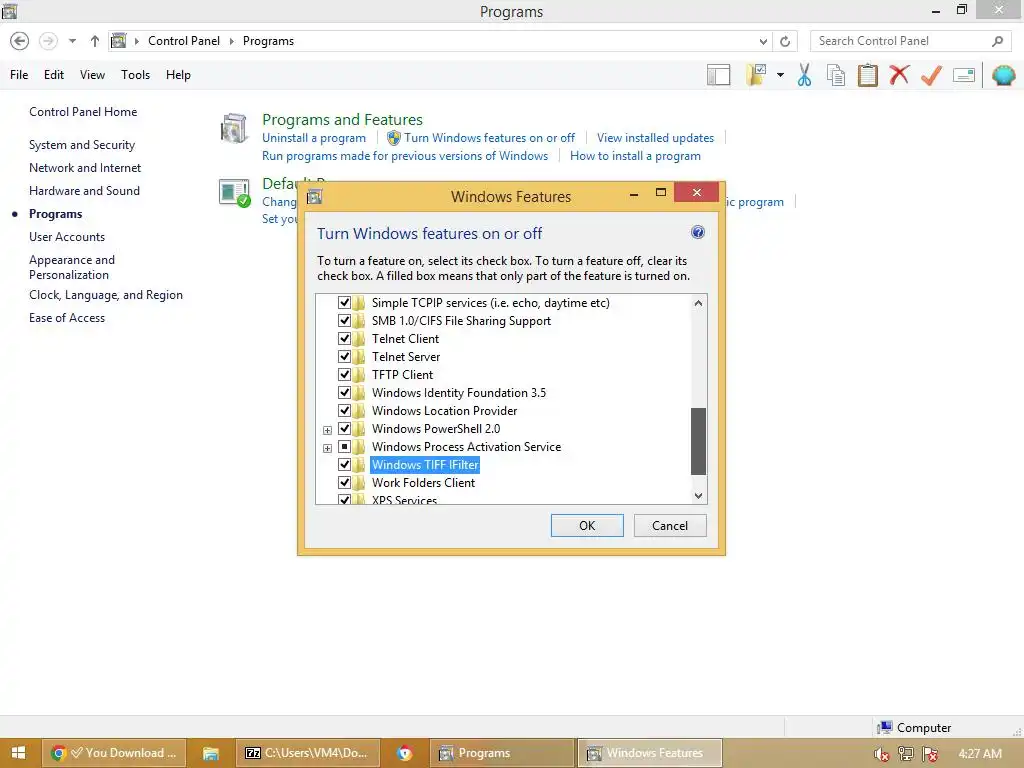Open recent locations dropdown arrow
Screen dimensions: 1024x768
click(72, 41)
